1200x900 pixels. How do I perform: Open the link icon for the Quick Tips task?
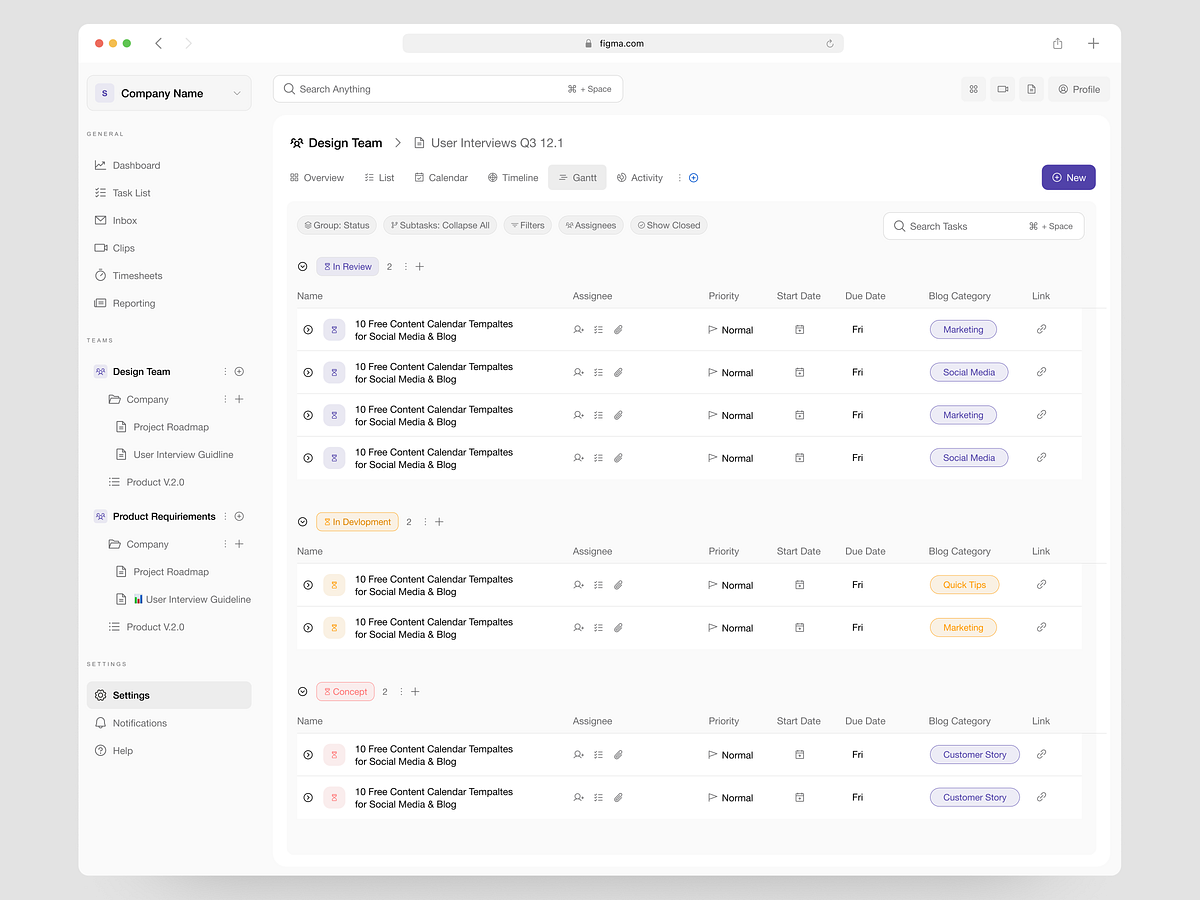pyautogui.click(x=1041, y=584)
